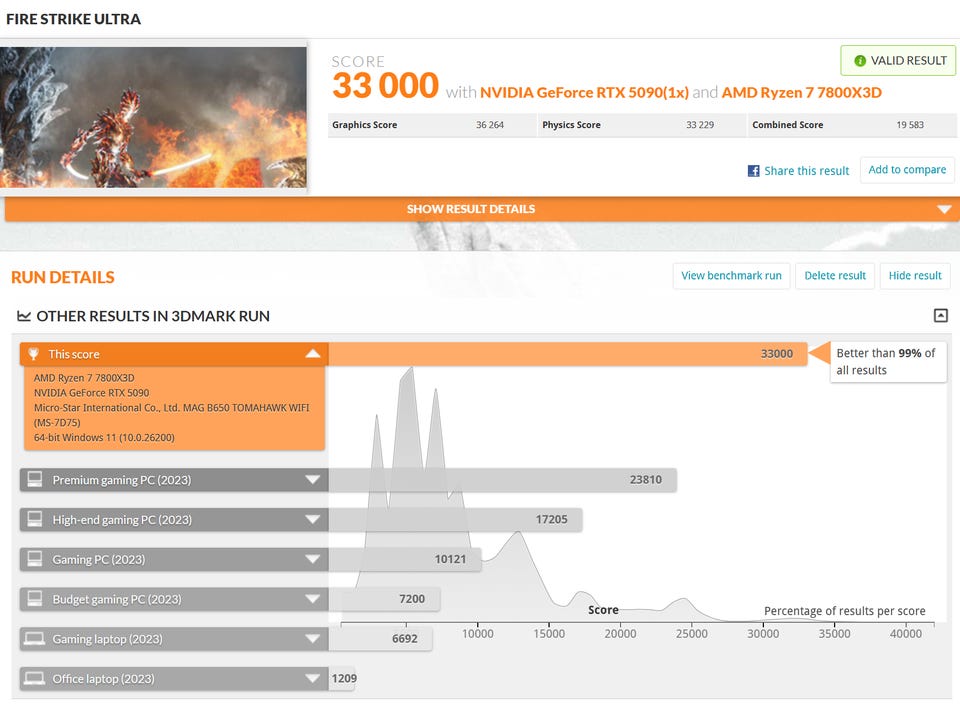Viewport: 960px width, 704px height.
Task: Click laptop icon beside Office laptop (2023)
Action: point(34,678)
